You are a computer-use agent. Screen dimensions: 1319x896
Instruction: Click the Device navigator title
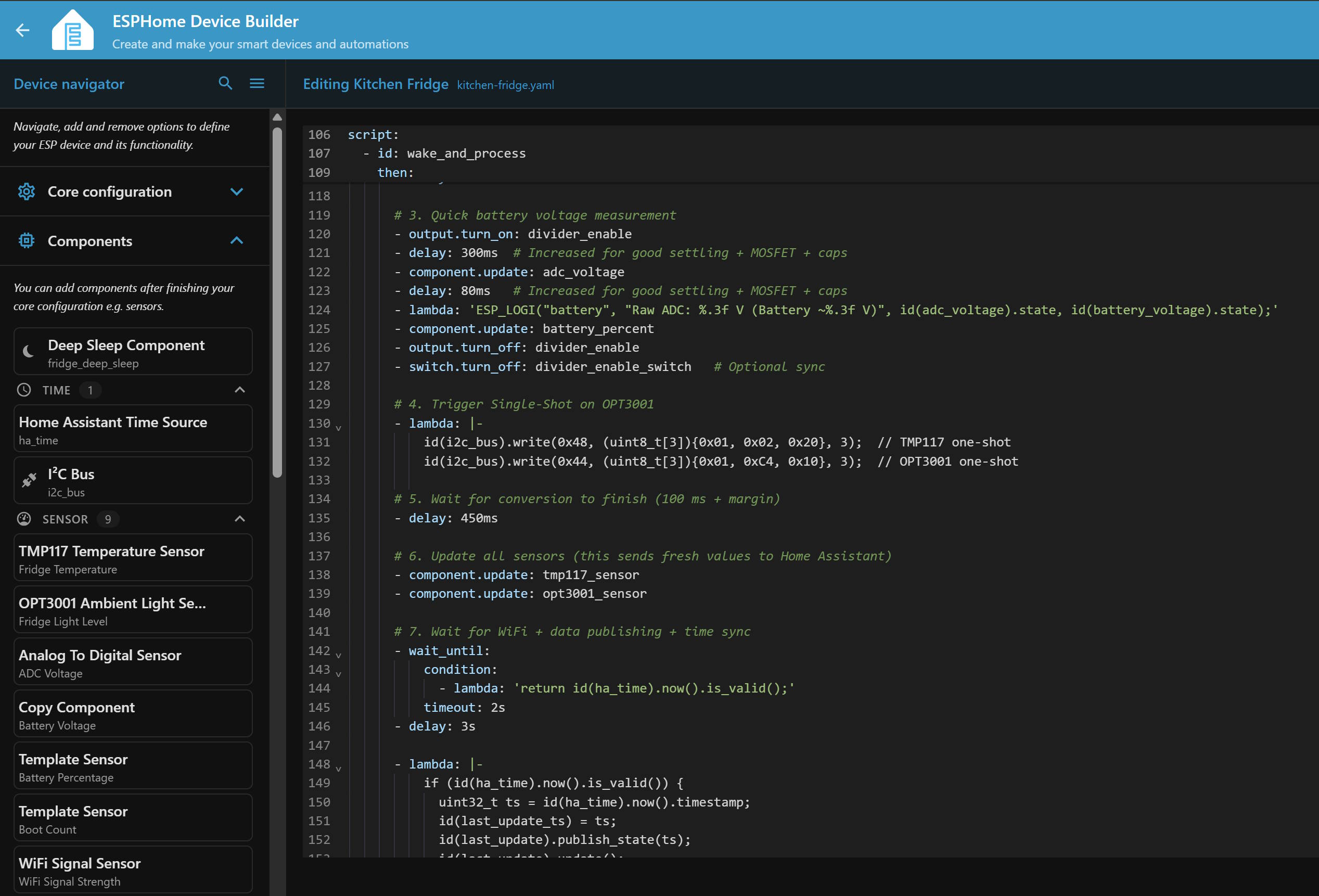(x=69, y=84)
